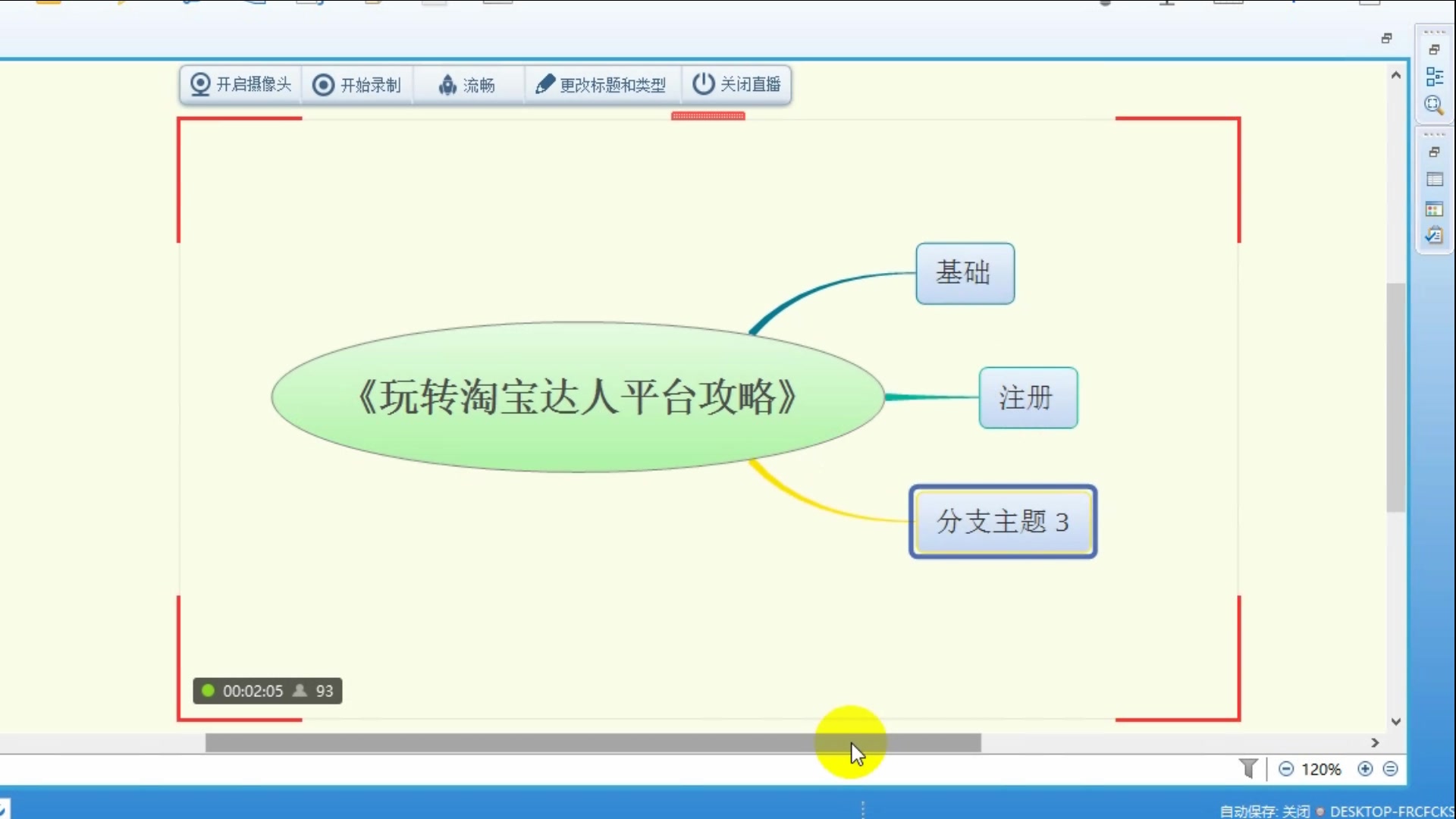The width and height of the screenshot is (1456, 819).
Task: Click the viewer count 93
Action: tap(325, 691)
